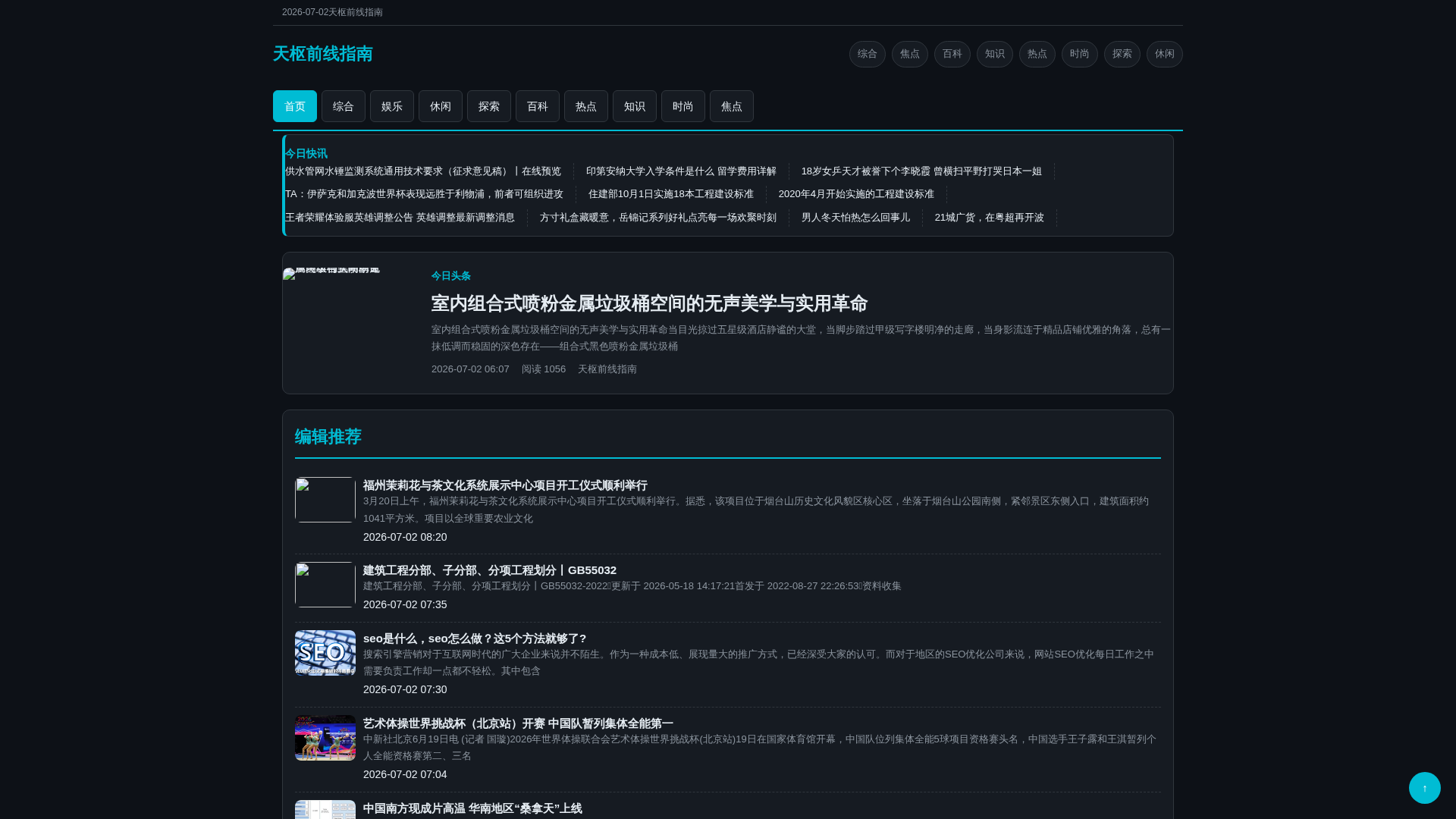Open news link 方寸礼盒藏暖意，岳锦记系列好礼
This screenshot has height=819, width=1456.
click(x=658, y=218)
